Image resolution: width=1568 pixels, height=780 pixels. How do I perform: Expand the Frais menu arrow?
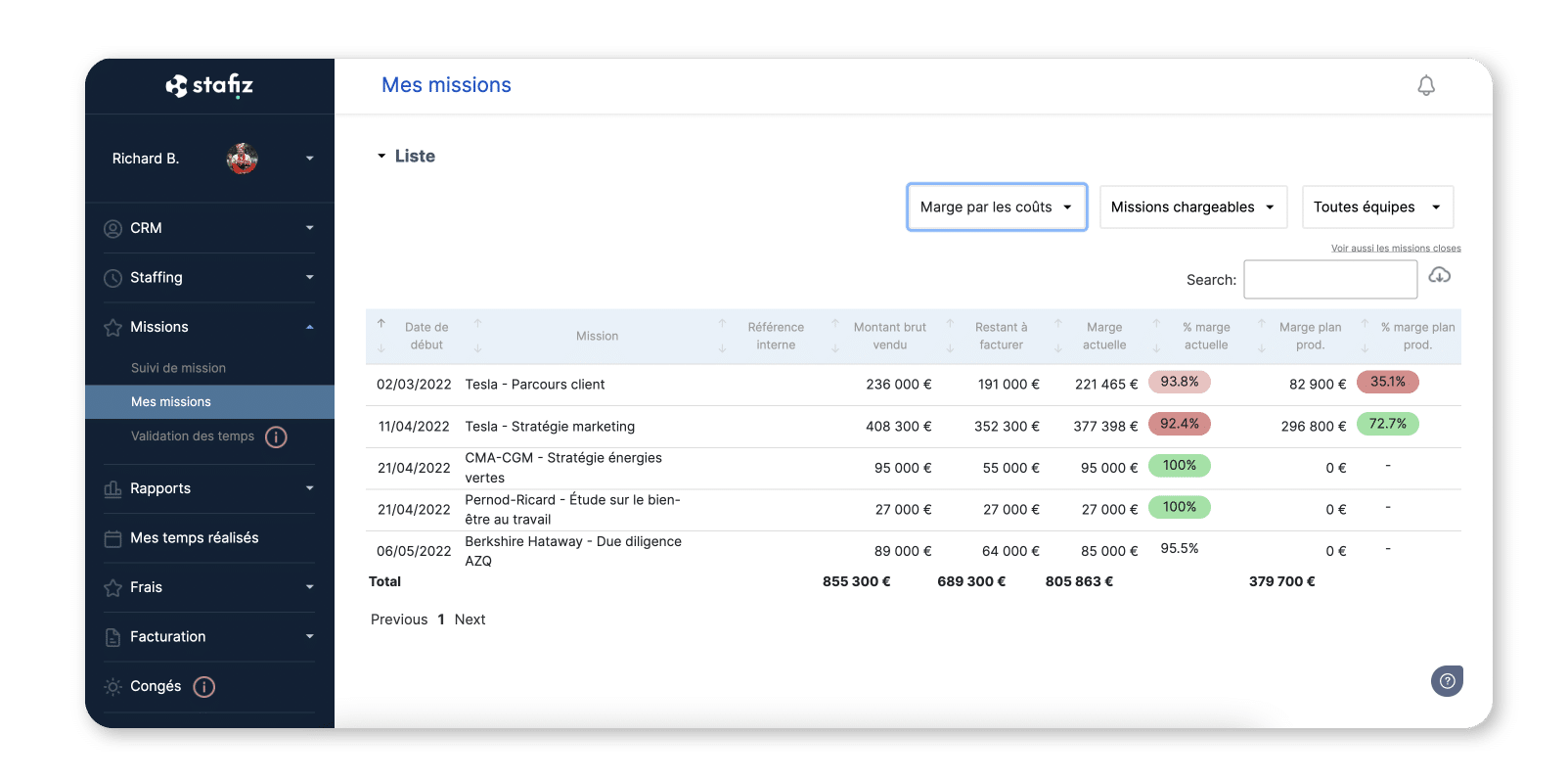pyautogui.click(x=310, y=587)
